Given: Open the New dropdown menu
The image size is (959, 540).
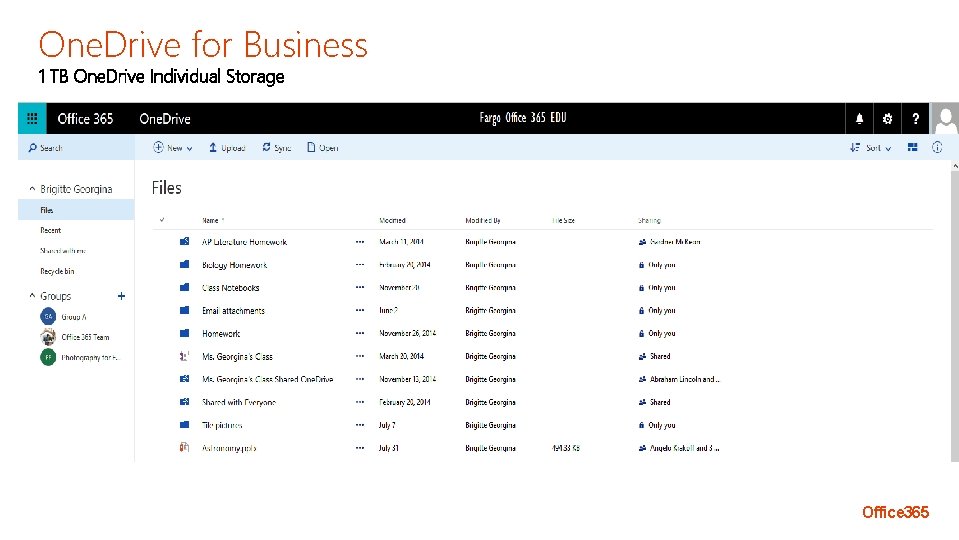Looking at the screenshot, I should tap(172, 147).
